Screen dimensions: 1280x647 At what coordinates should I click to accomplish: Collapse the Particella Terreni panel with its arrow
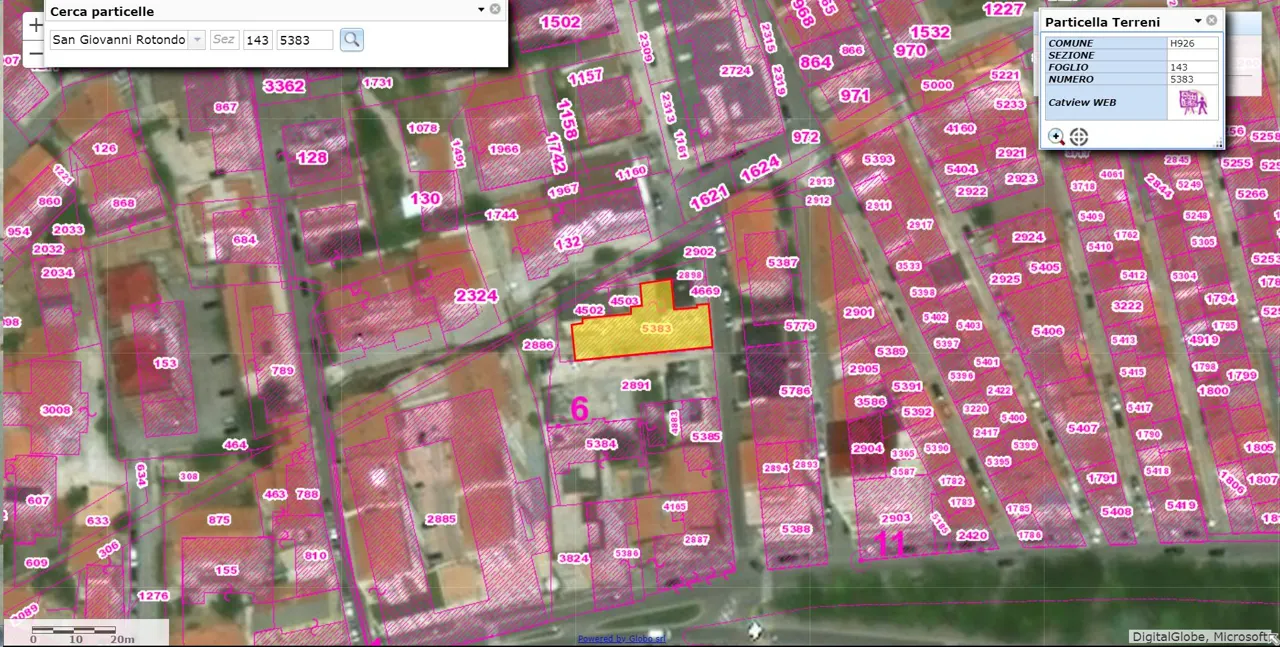(1198, 21)
